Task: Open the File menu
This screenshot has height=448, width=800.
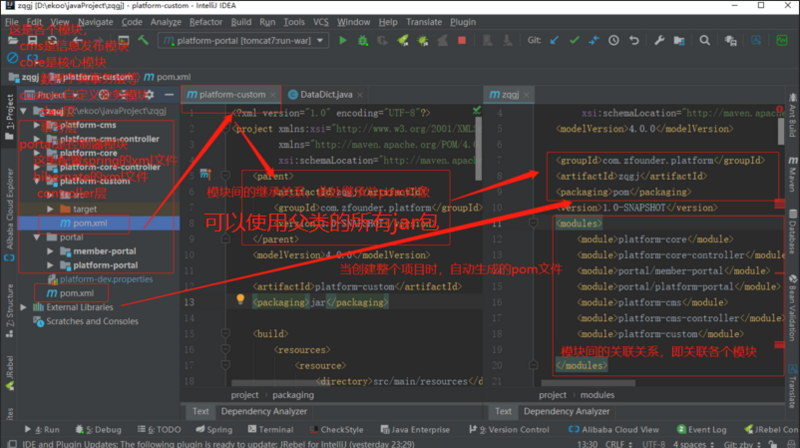Action: click(x=12, y=22)
